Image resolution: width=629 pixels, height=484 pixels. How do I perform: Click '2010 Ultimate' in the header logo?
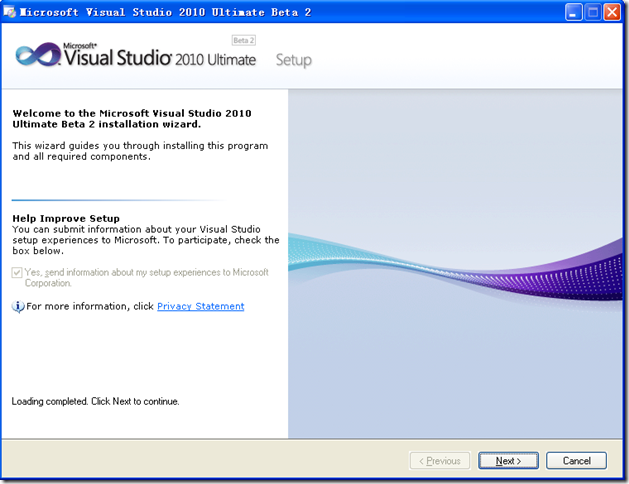tap(215, 60)
